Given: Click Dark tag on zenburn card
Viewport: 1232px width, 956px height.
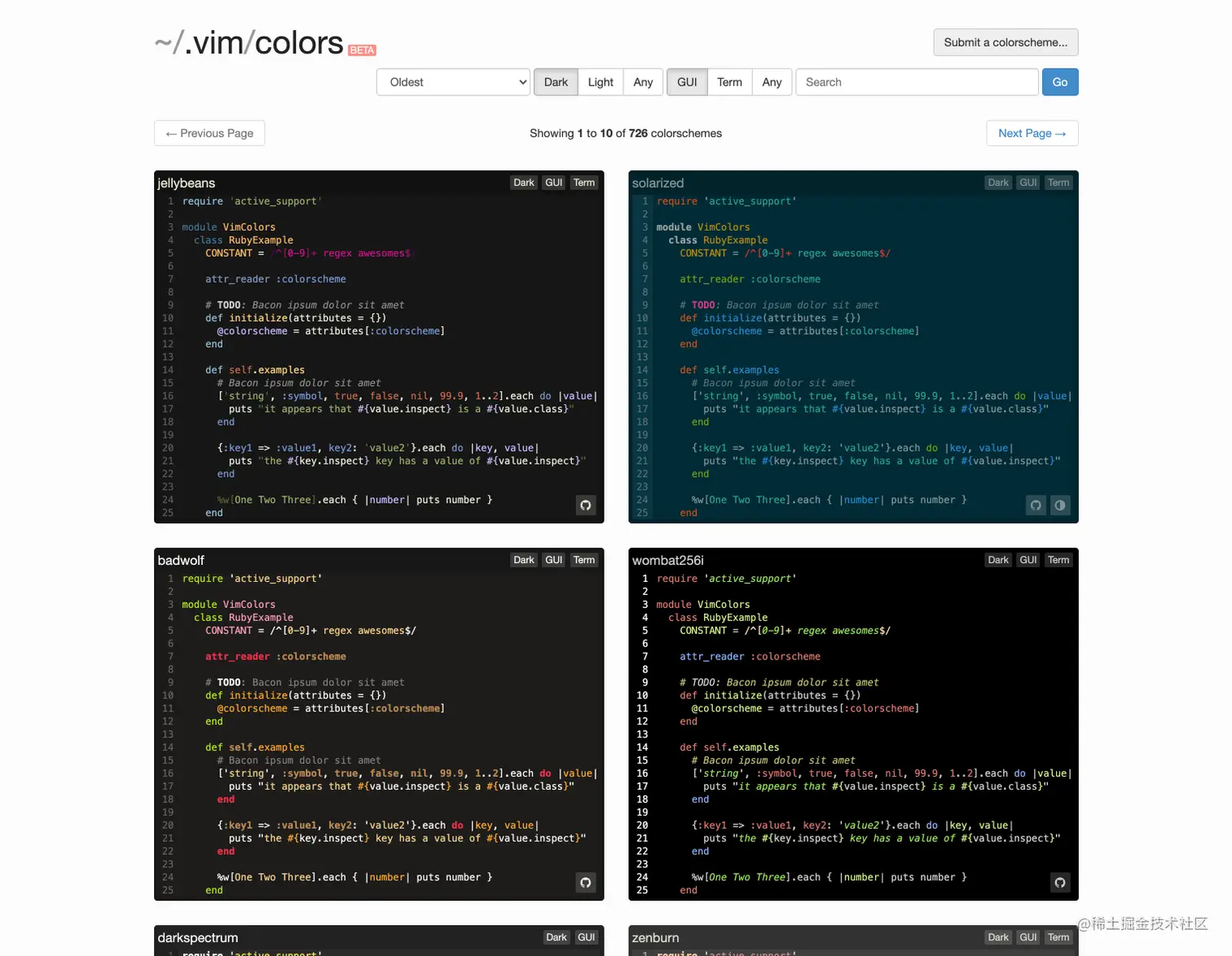Looking at the screenshot, I should 998,937.
